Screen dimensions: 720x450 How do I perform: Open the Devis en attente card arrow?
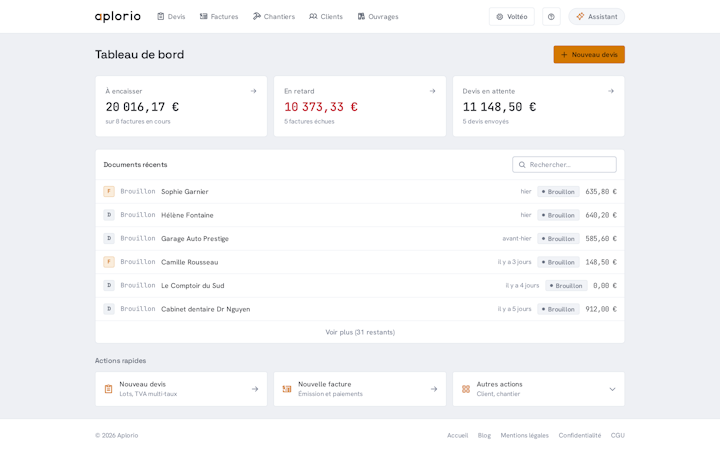[x=611, y=91]
